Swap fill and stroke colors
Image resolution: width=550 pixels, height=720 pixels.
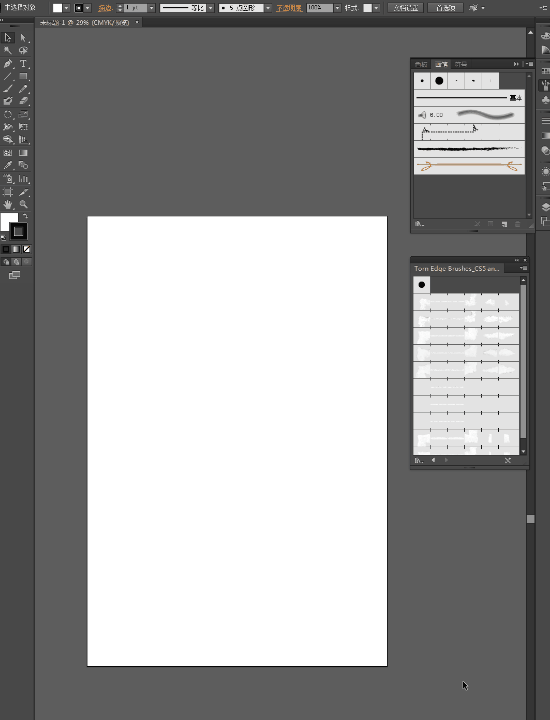(x=25, y=216)
